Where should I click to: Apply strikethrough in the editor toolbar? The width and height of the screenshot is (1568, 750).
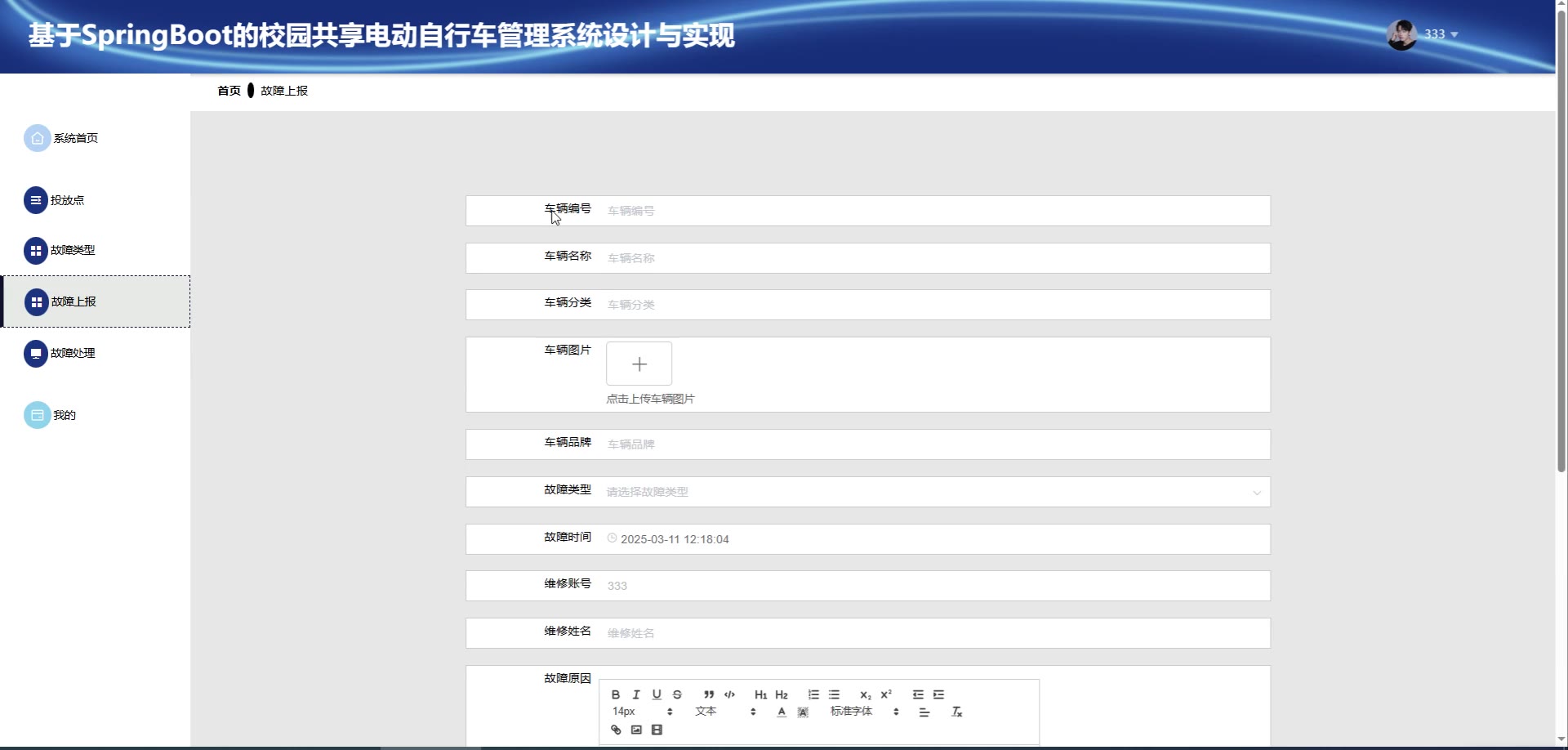[x=677, y=694]
